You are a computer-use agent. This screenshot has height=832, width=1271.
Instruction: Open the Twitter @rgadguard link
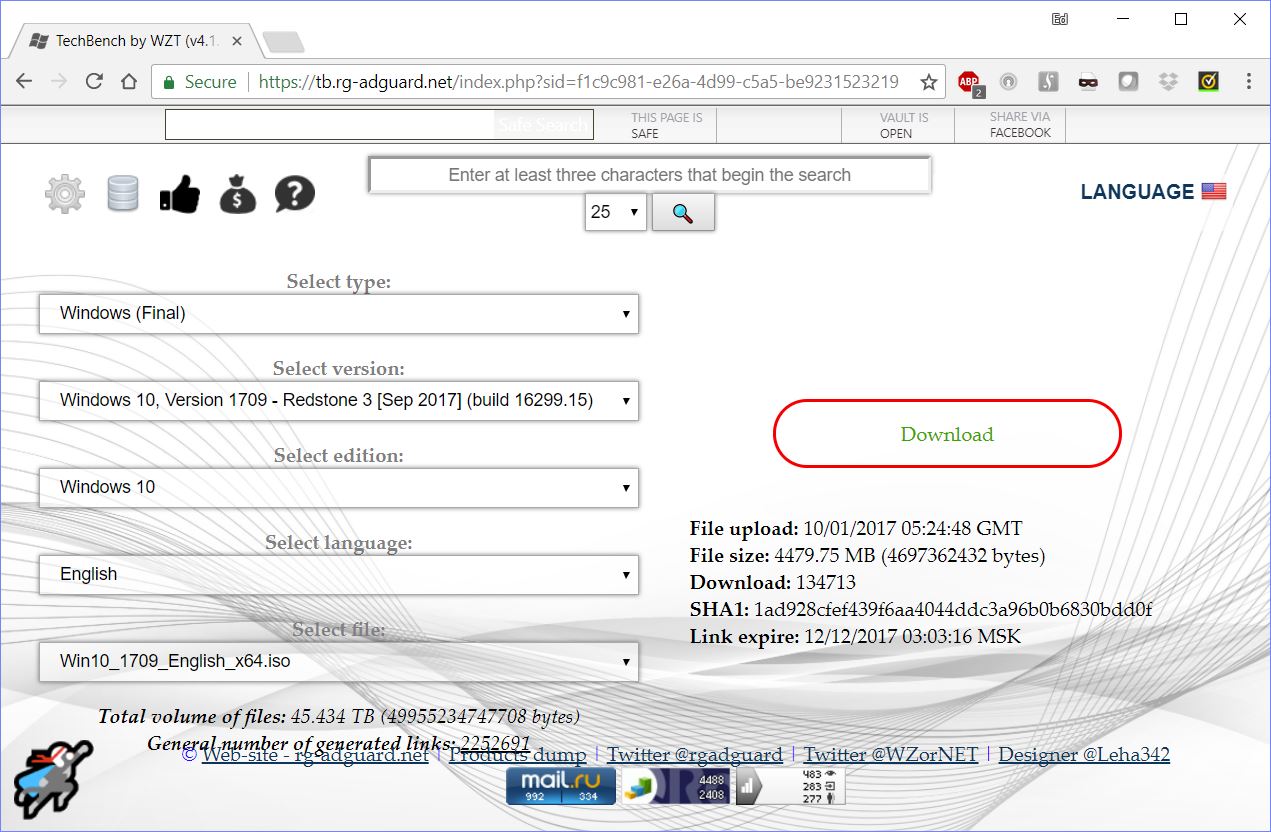pos(695,754)
